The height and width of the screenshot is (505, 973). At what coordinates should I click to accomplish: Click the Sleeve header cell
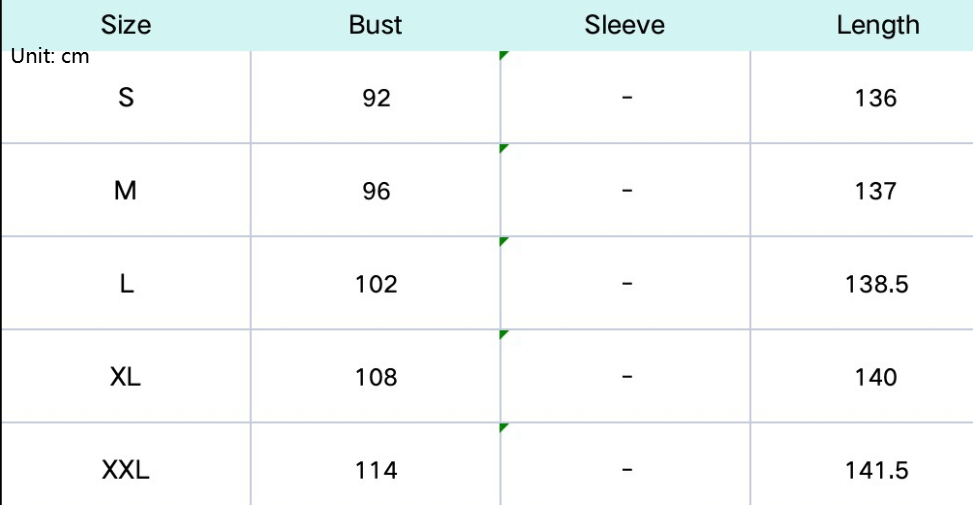[625, 25]
